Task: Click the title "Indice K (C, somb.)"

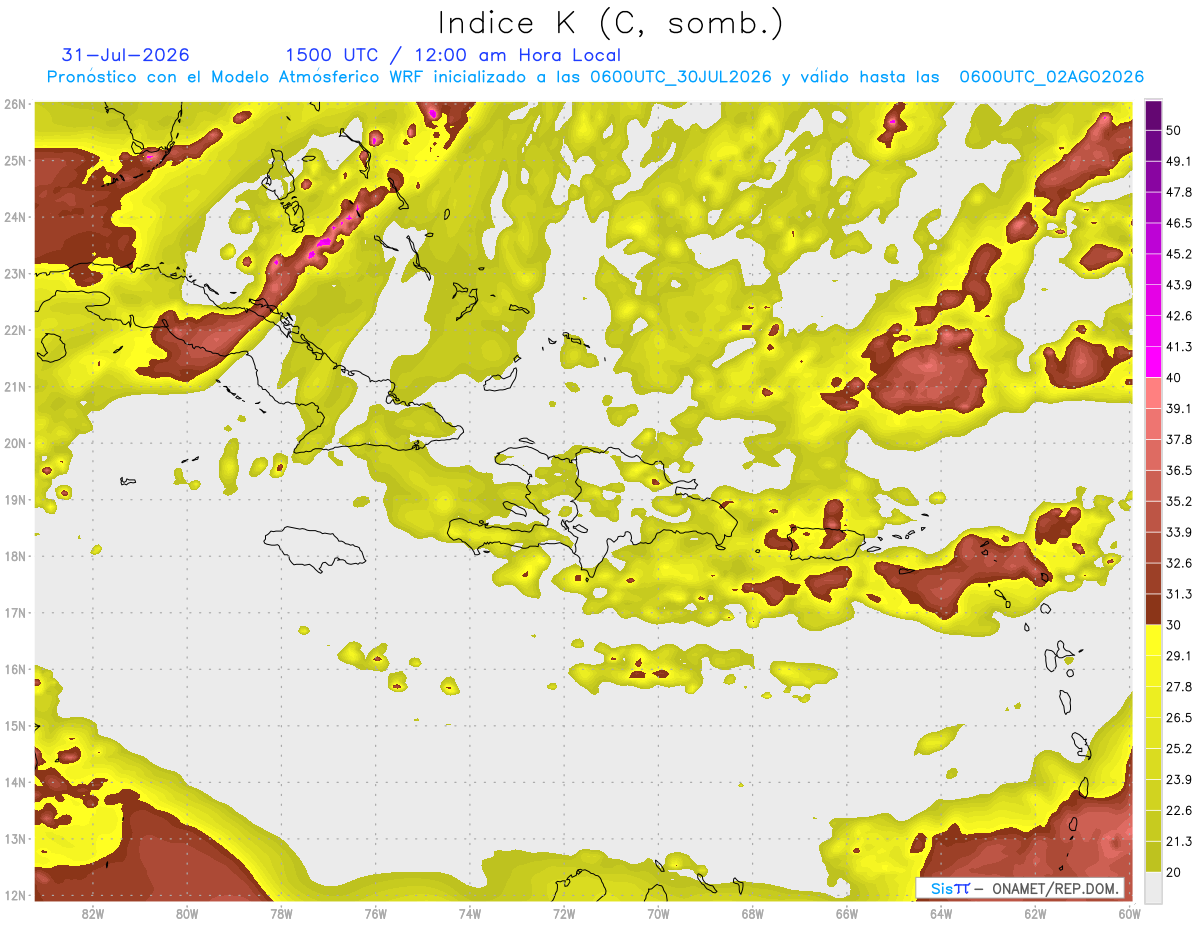Action: click(x=611, y=23)
